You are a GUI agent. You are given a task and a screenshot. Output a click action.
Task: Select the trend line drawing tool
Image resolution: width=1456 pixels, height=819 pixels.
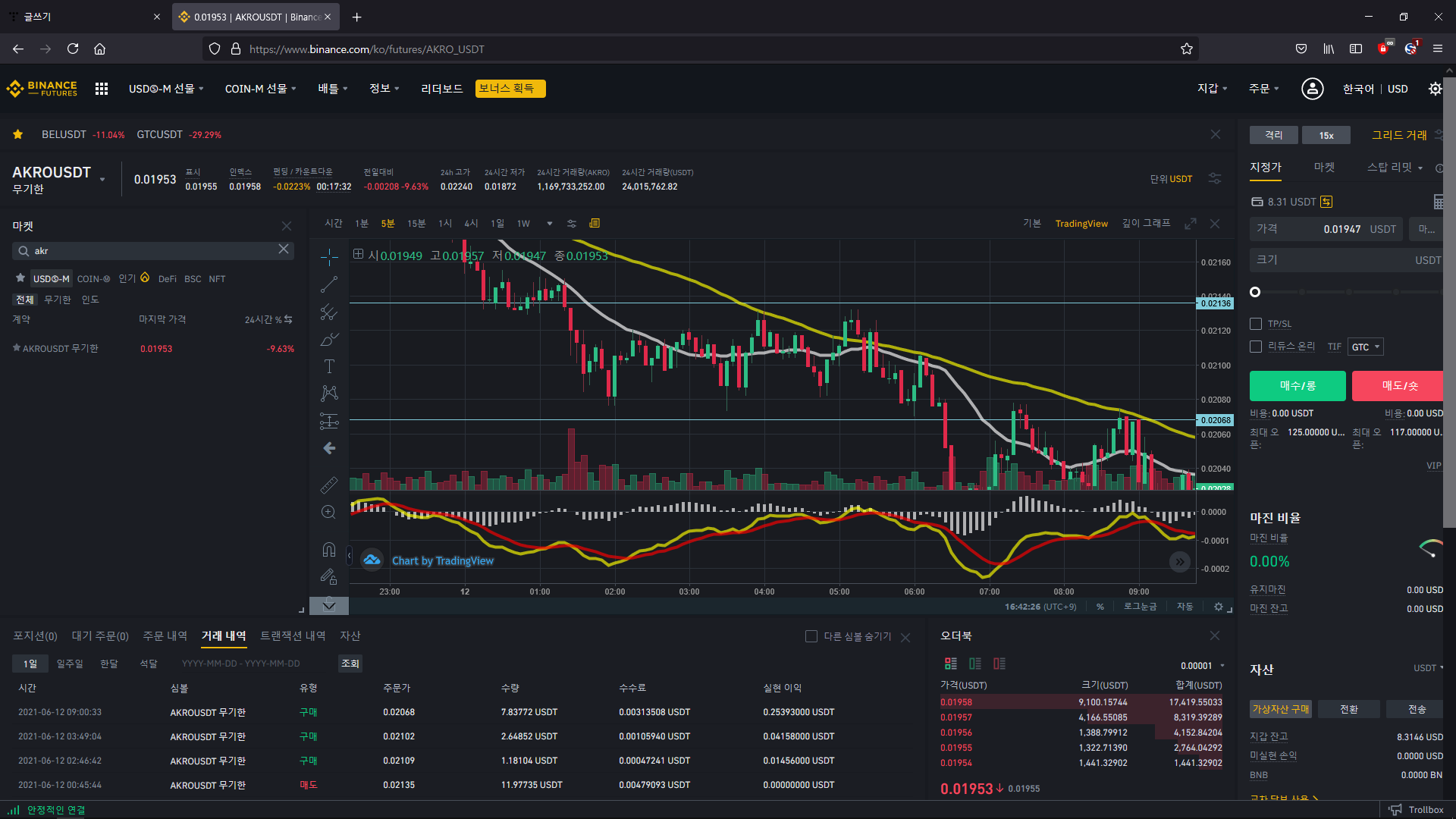pos(329,285)
